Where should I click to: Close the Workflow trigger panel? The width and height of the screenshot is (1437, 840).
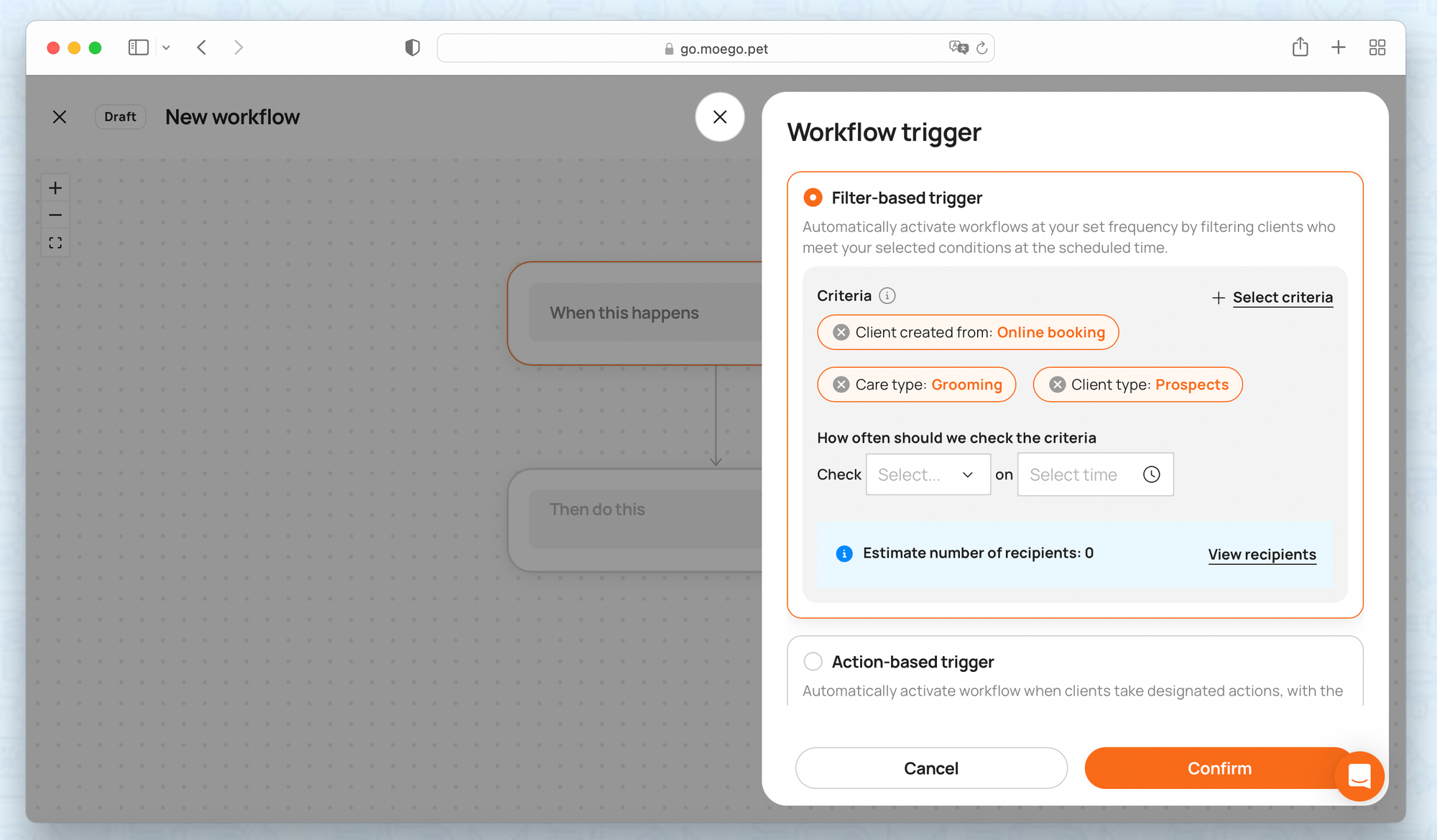point(719,117)
